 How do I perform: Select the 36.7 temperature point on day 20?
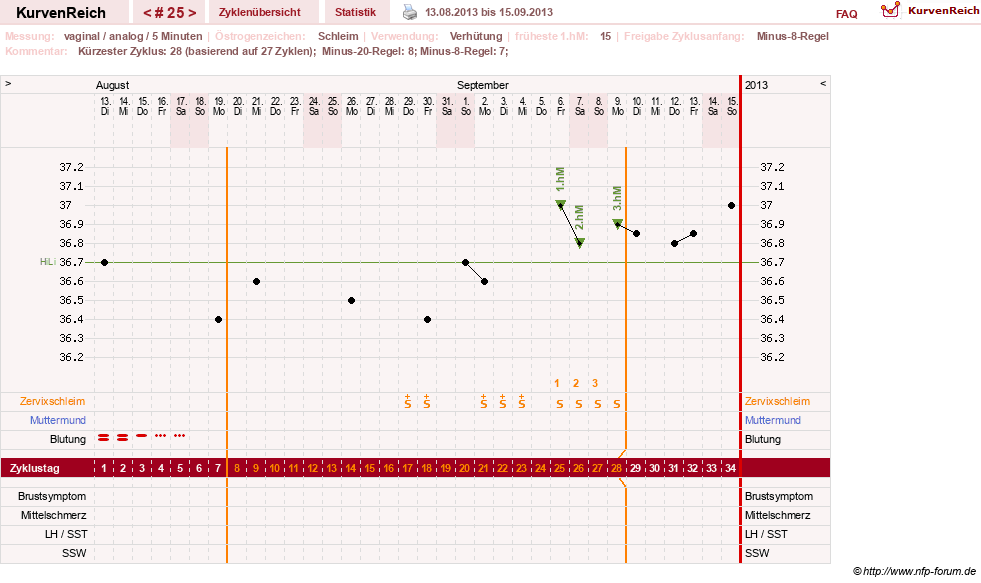465,262
